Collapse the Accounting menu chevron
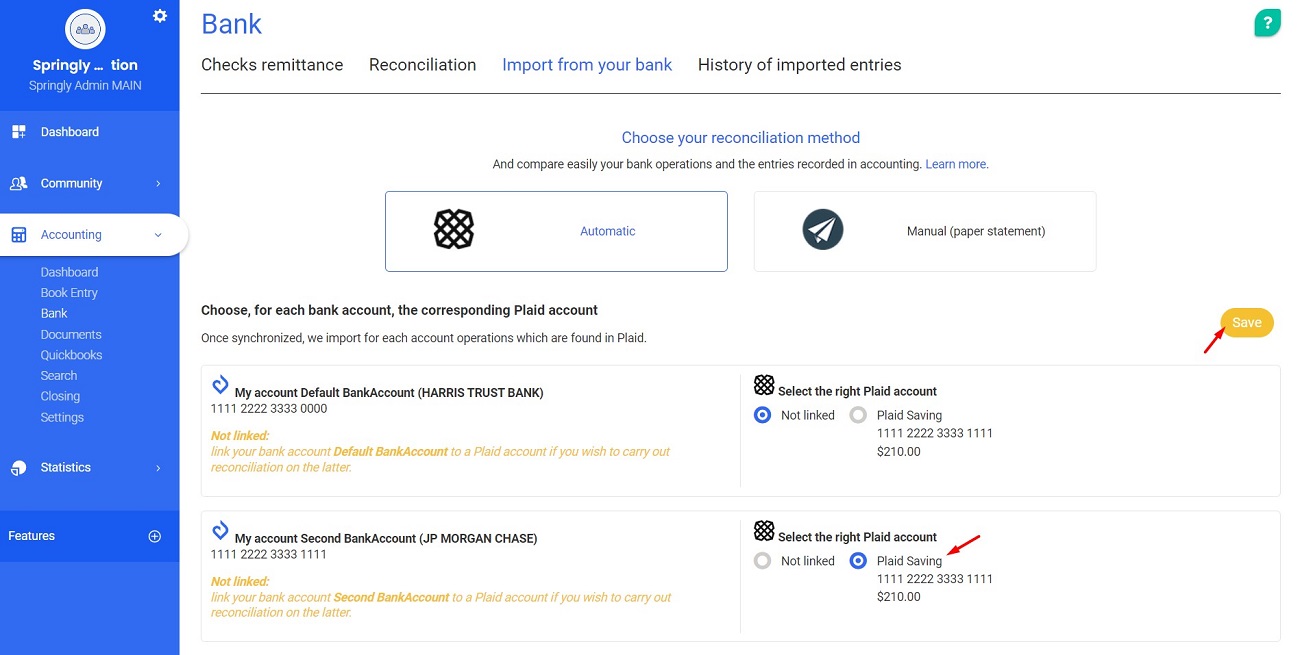 coord(158,235)
